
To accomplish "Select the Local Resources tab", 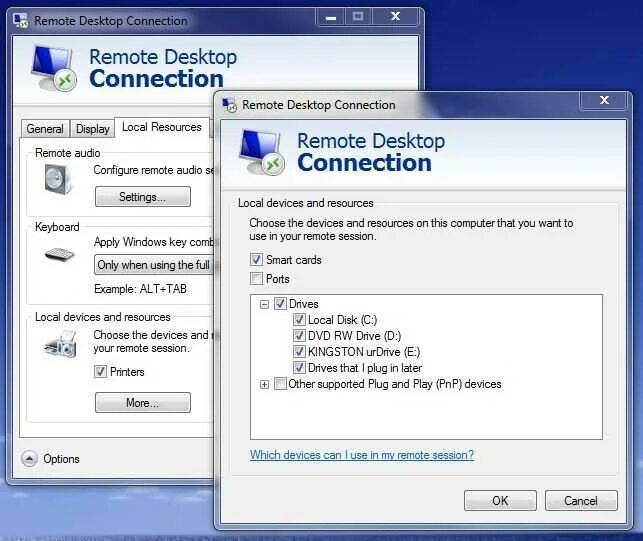I will pos(162,127).
